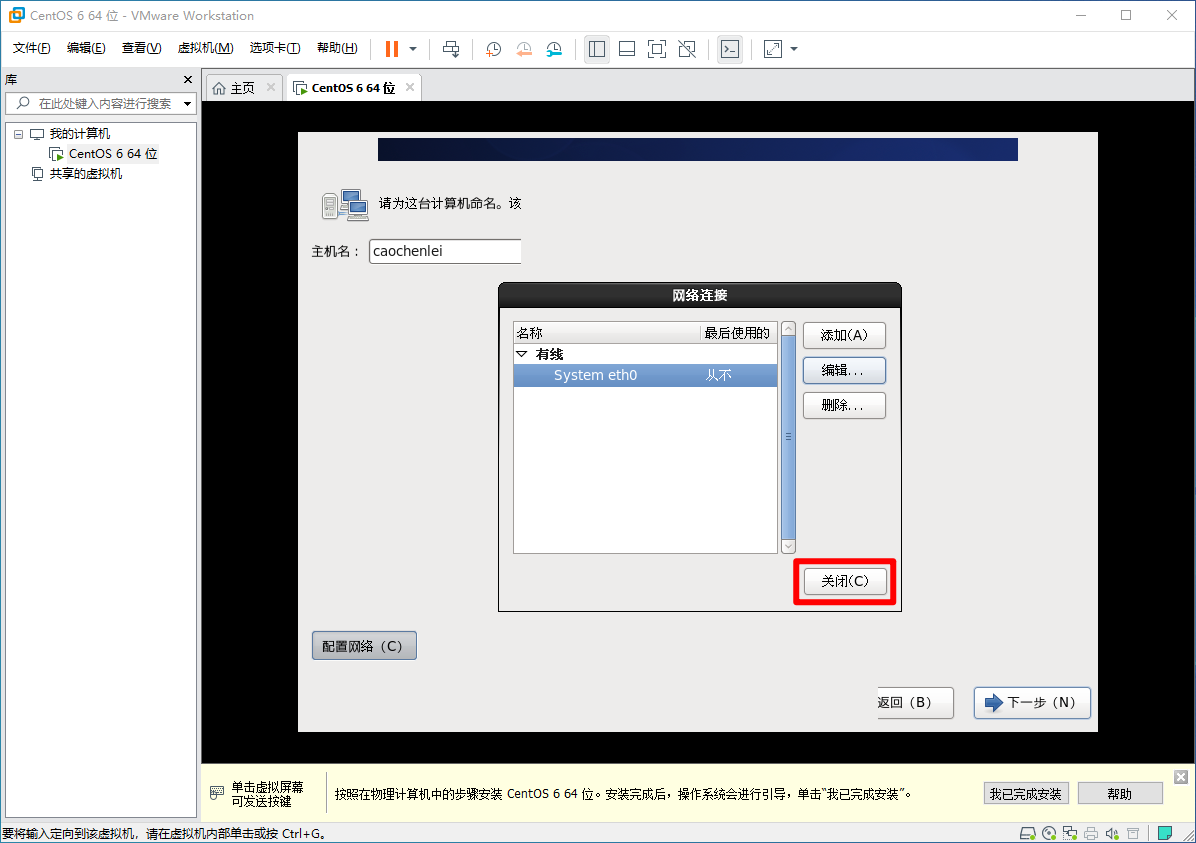Switch to the 主页 tab
This screenshot has height=843, width=1196.
coord(243,88)
